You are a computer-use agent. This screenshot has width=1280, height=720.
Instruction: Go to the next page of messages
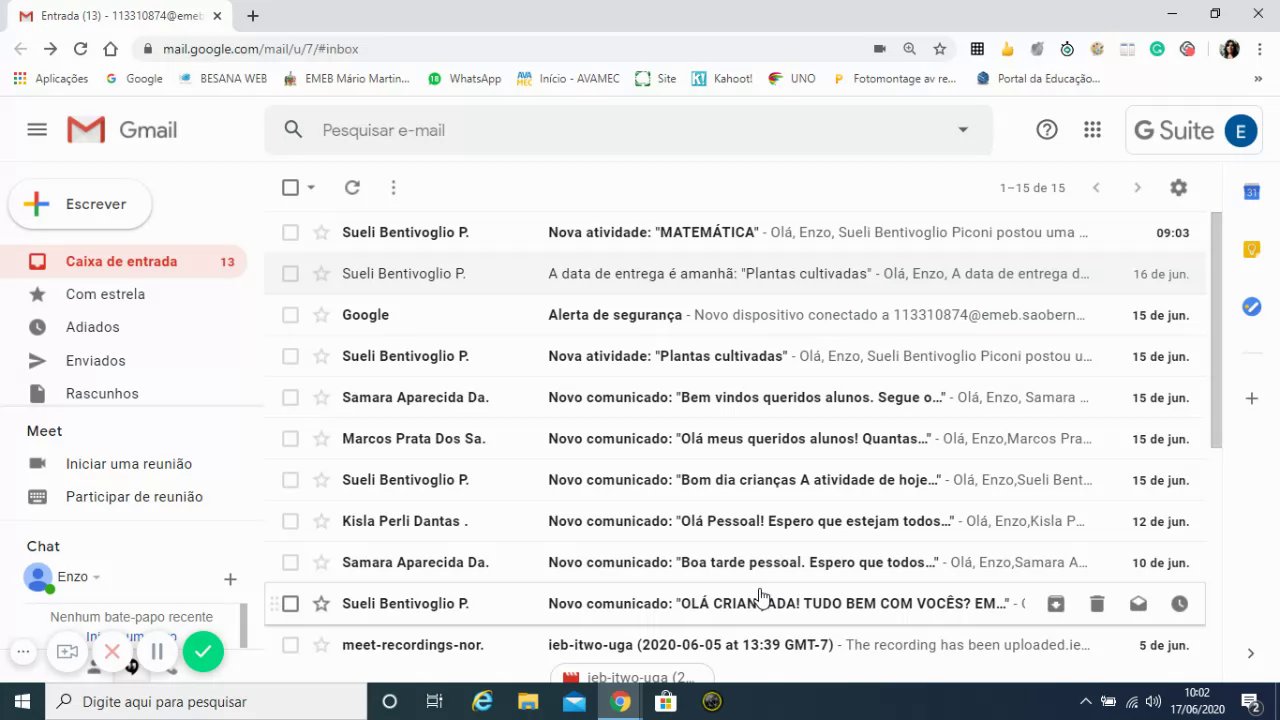coord(1137,187)
